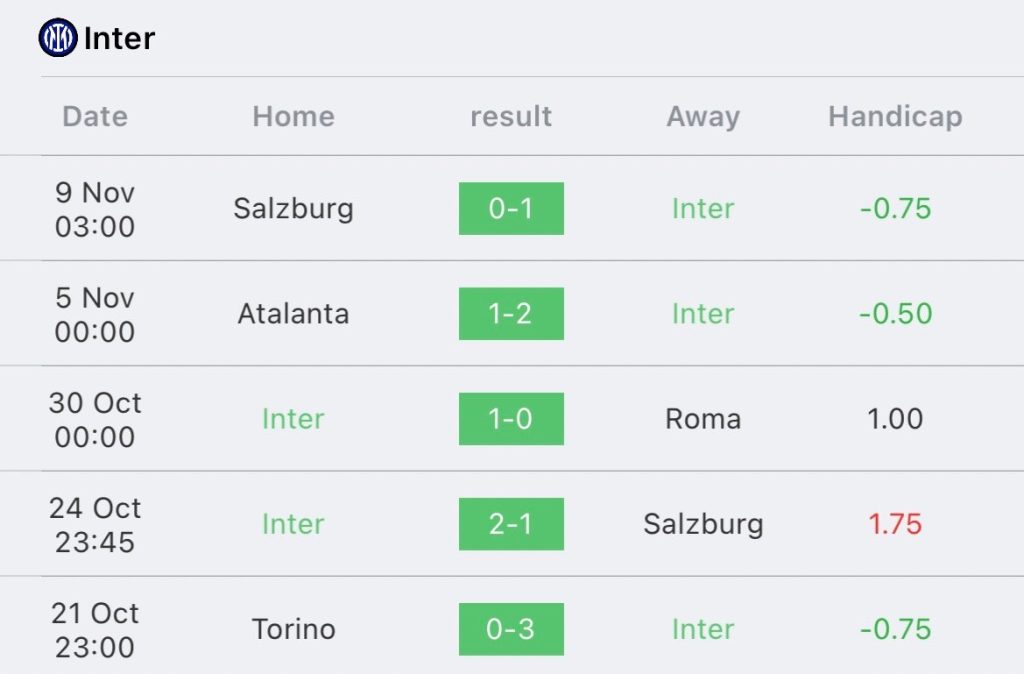Select the 24 Oct 23:45 date cell
This screenshot has height=674, width=1024.
click(x=95, y=524)
